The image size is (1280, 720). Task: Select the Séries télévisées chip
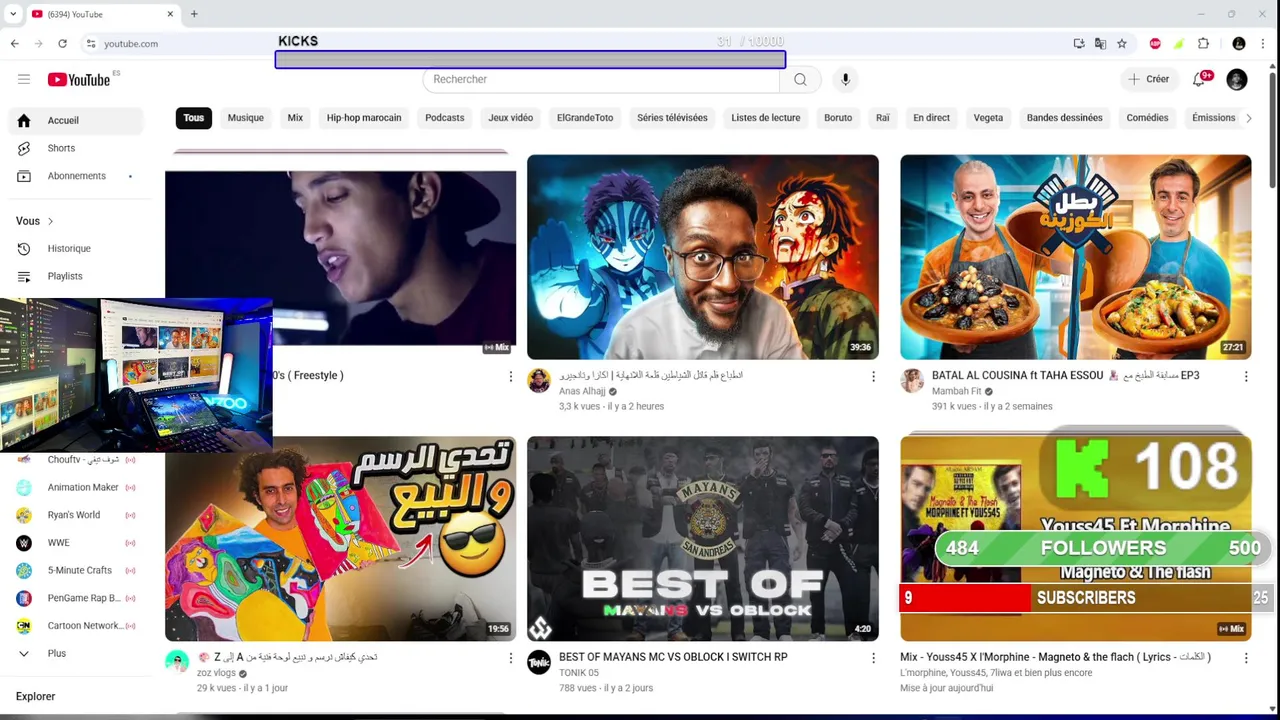pyautogui.click(x=672, y=118)
